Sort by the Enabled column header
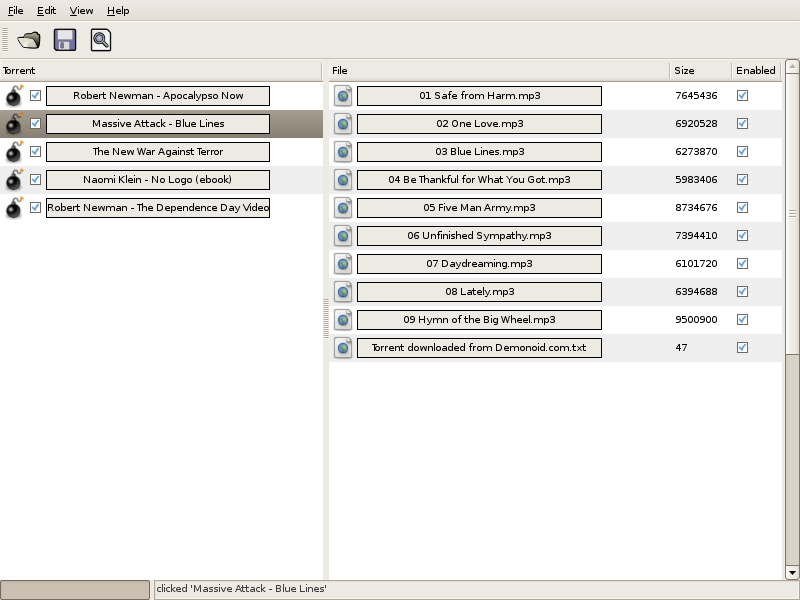Screen dimensions: 800x600 756,70
